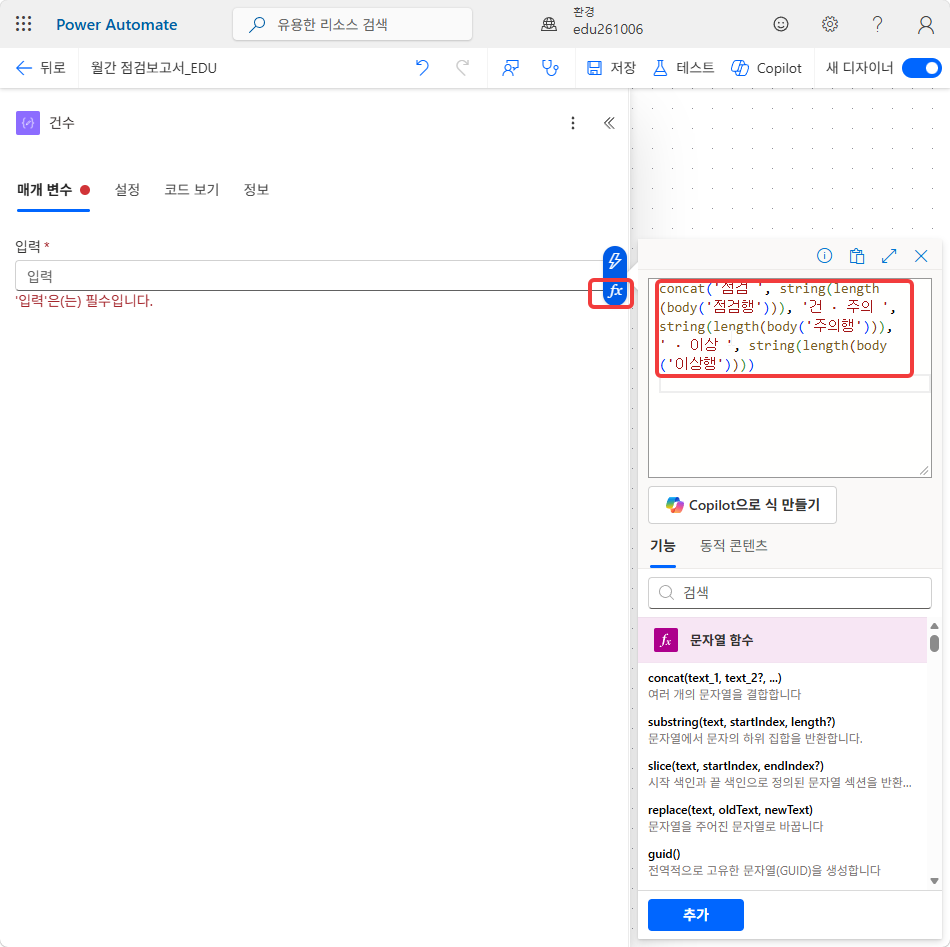950x947 pixels.
Task: Click the function 검색 search field
Action: (x=789, y=593)
